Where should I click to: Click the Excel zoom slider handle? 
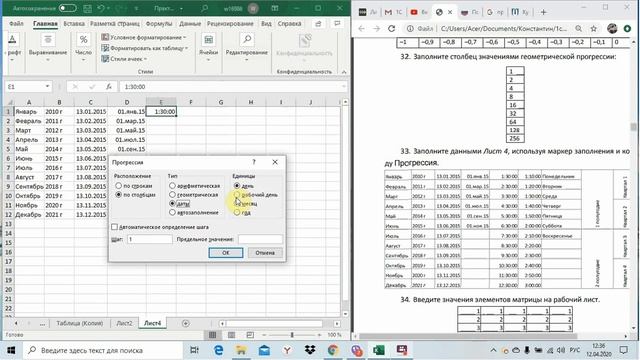click(292, 335)
